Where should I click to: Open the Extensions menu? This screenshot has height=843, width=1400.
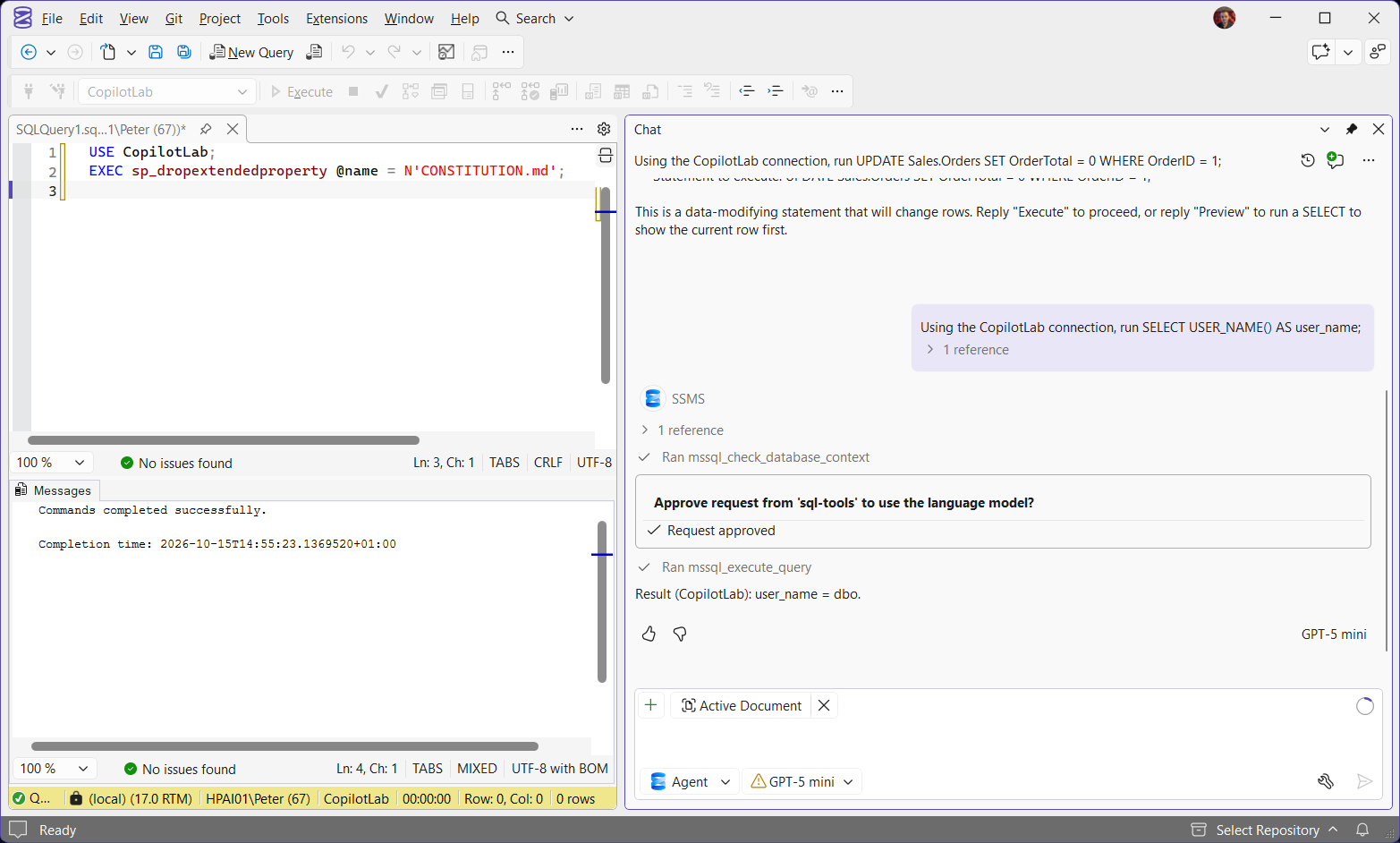pos(336,18)
